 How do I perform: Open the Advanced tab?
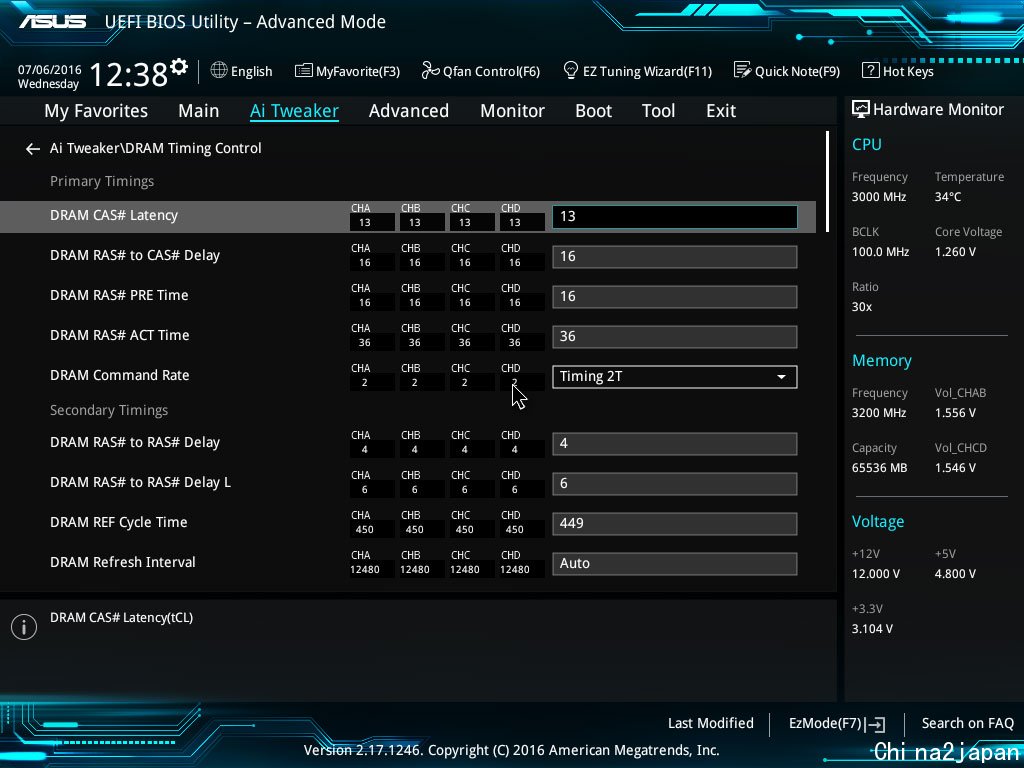pyautogui.click(x=409, y=111)
